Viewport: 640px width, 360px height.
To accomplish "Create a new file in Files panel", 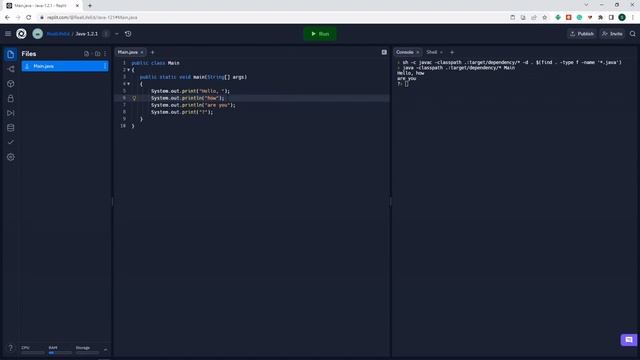I will click(x=87, y=54).
